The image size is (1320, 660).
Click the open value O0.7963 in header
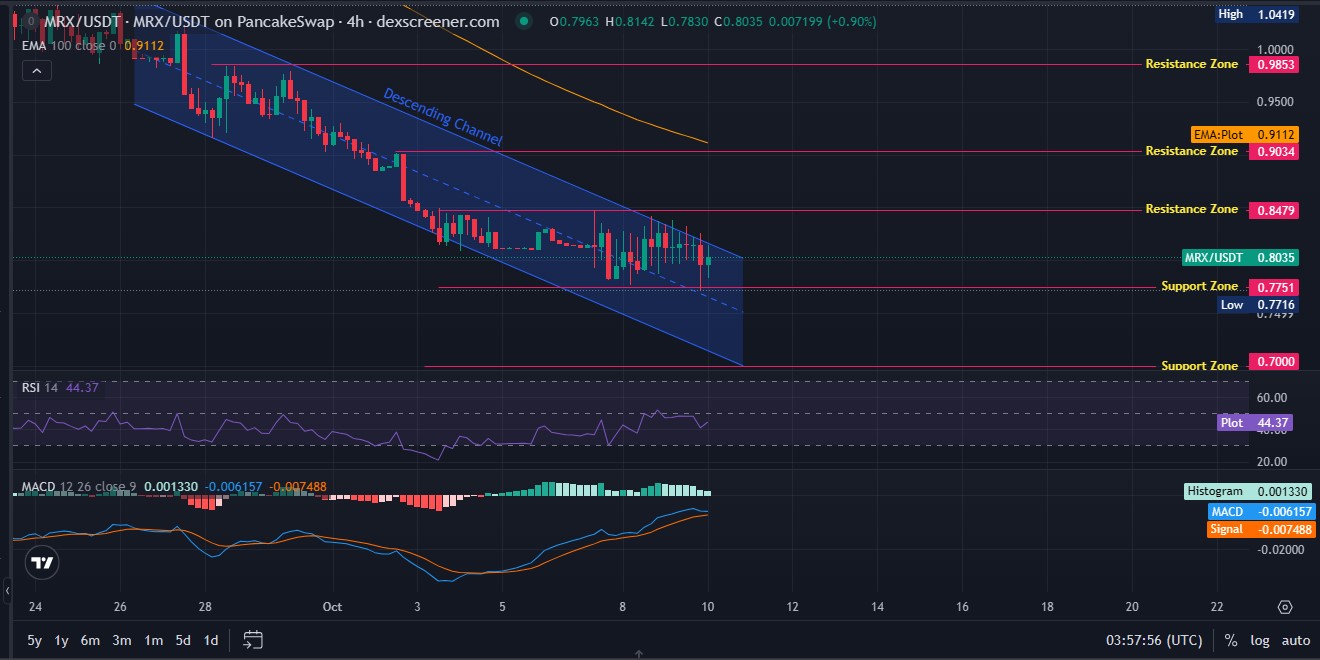576,21
